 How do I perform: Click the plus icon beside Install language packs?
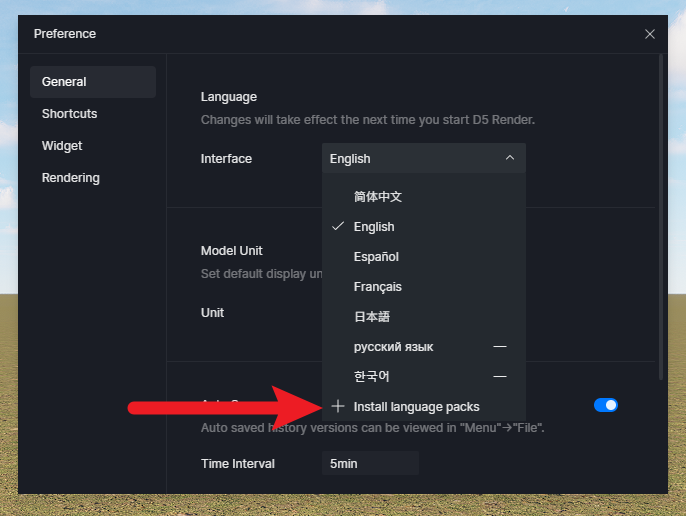pos(338,407)
